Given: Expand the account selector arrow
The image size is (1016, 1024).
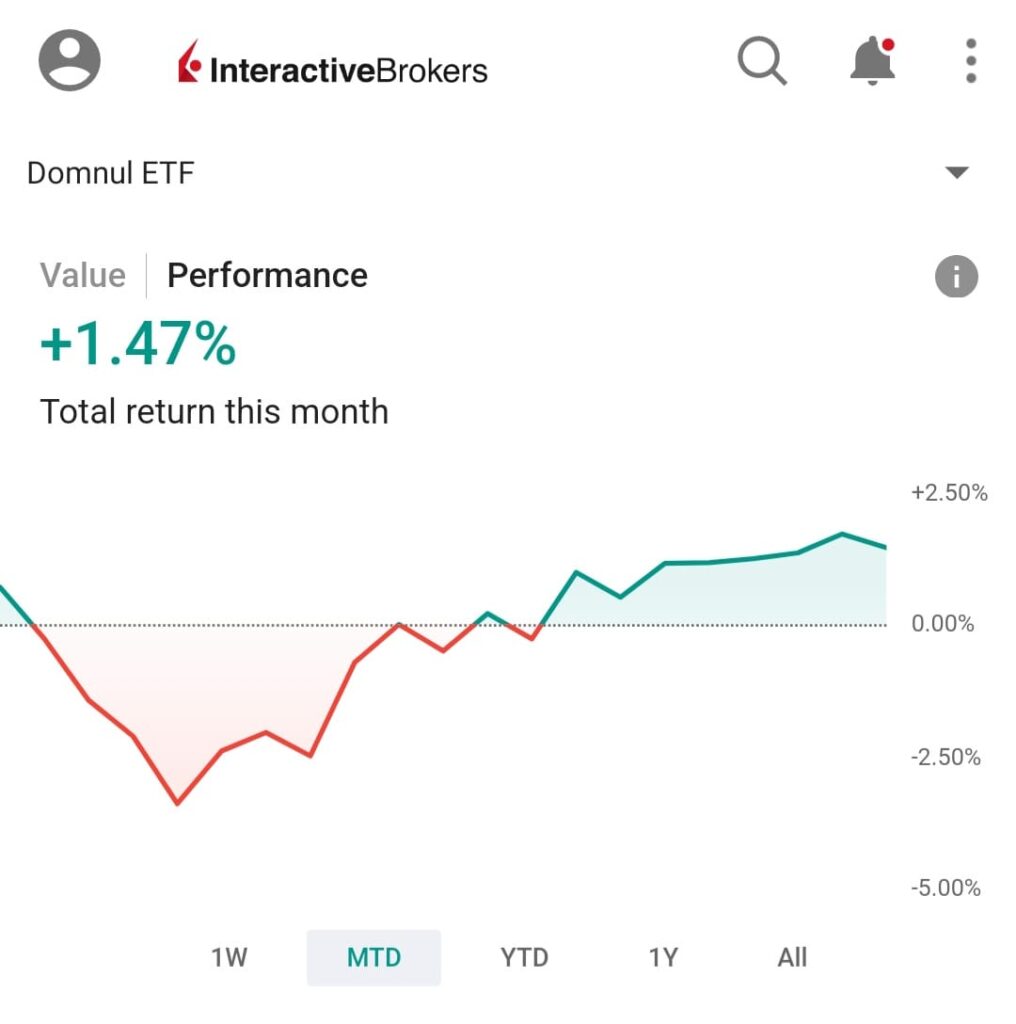Looking at the screenshot, I should [x=957, y=173].
